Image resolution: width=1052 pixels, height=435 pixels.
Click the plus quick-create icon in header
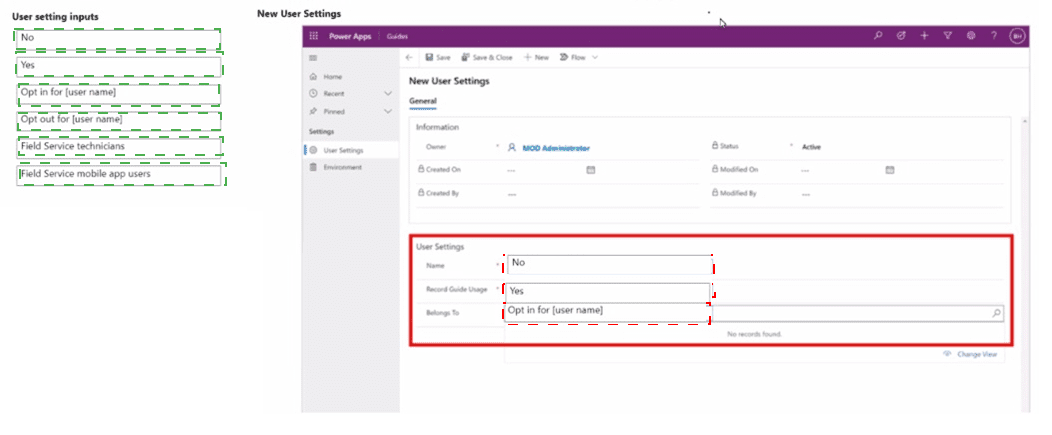pyautogui.click(x=925, y=36)
